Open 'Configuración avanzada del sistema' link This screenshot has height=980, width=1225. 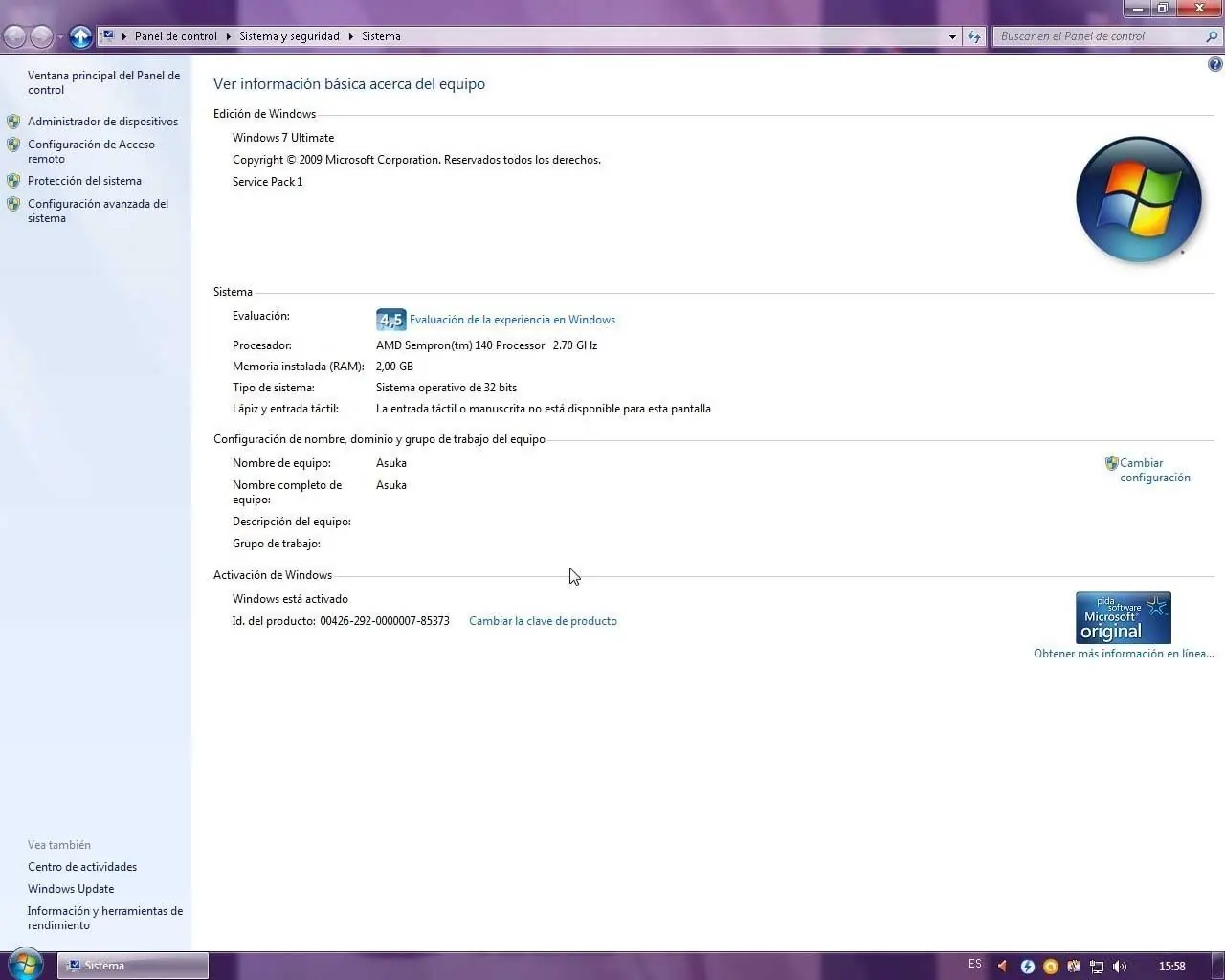[x=98, y=211]
